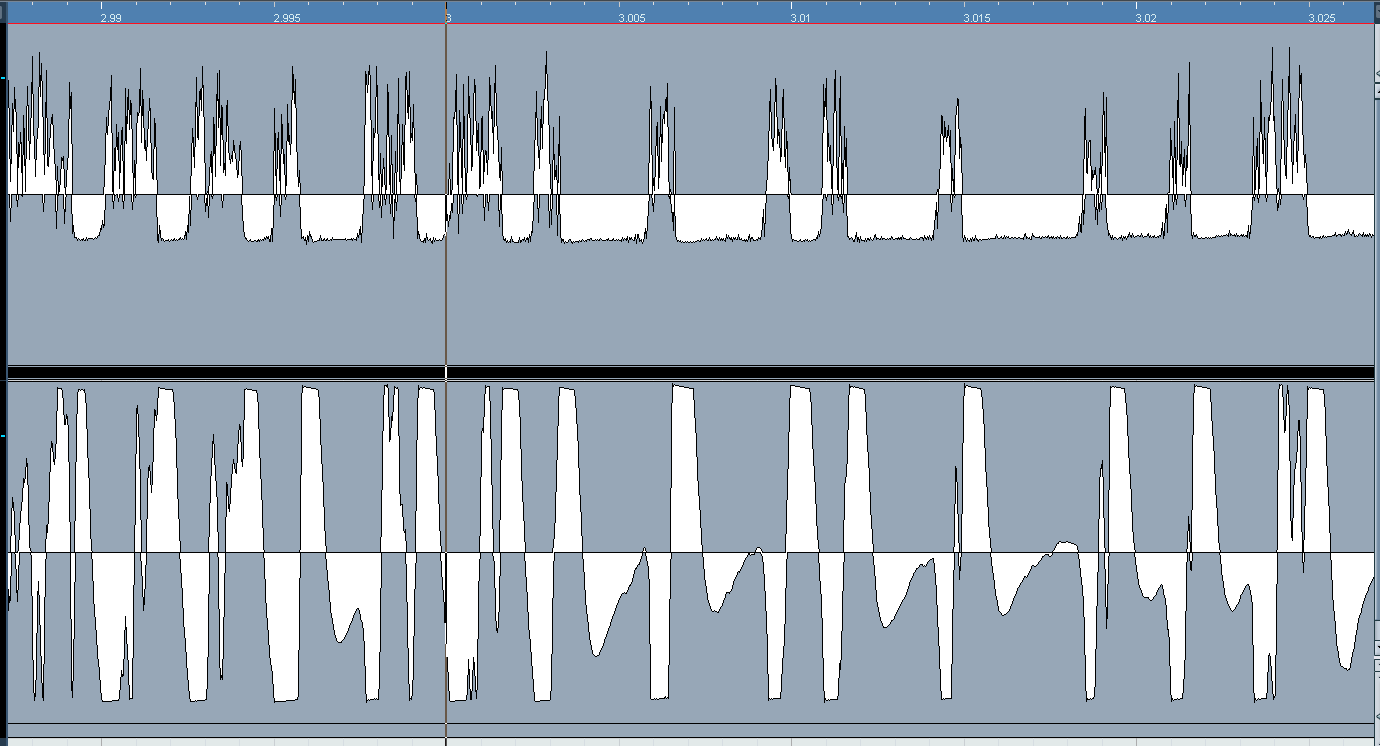1380x746 pixels.
Task: Click the white playhead notch on the channel divider
Action: [446, 372]
